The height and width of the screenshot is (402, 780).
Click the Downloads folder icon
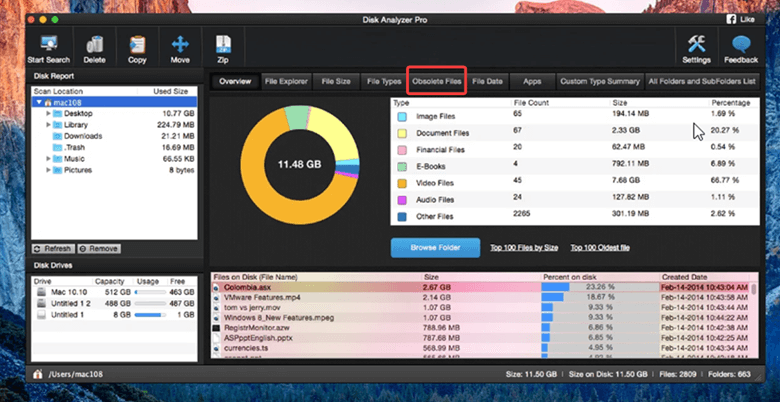pos(58,136)
